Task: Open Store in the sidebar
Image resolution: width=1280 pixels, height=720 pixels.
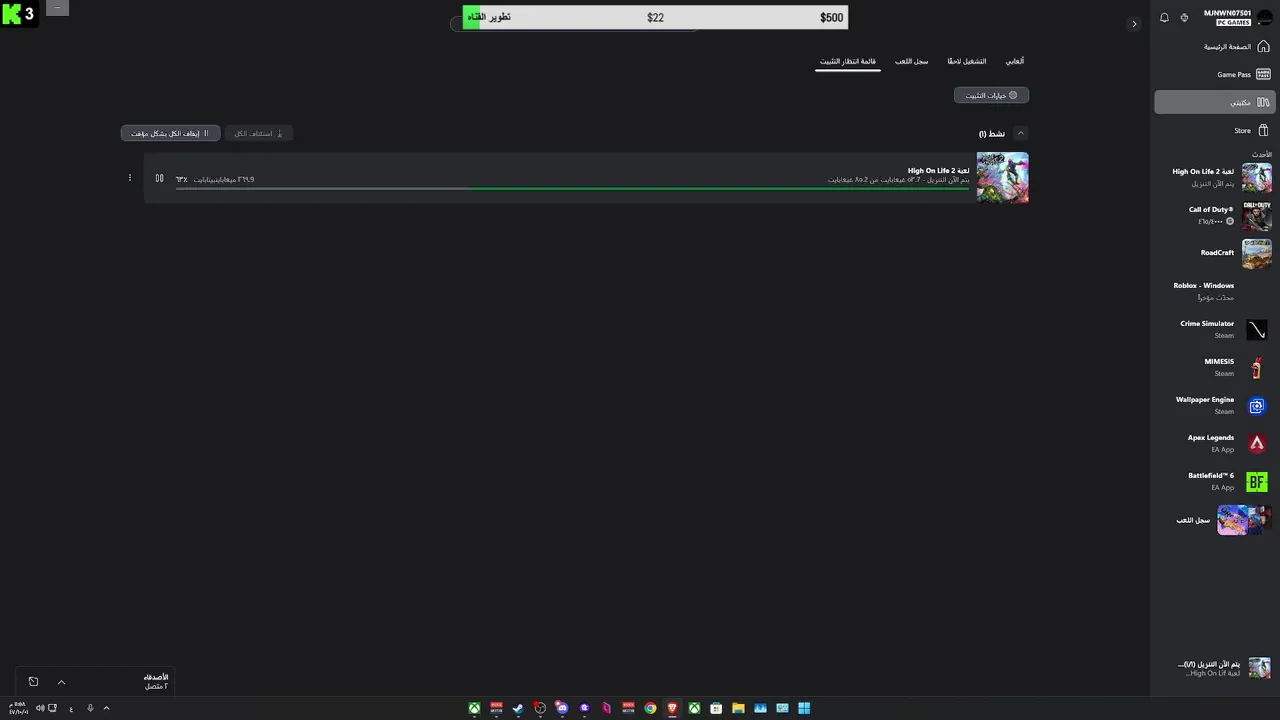Action: point(1213,130)
